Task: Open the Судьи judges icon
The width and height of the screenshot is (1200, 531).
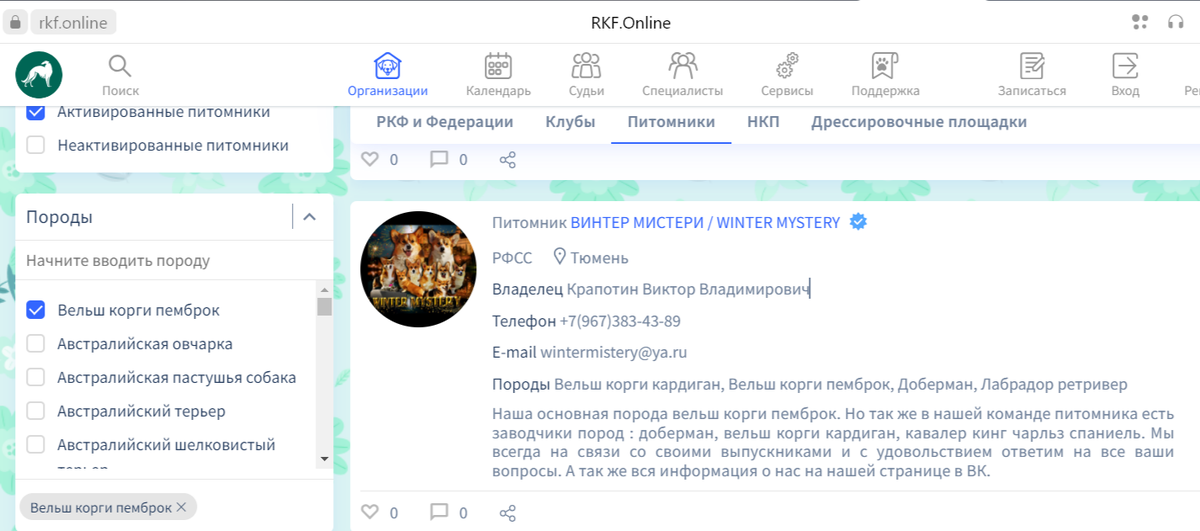Action: 586,66
